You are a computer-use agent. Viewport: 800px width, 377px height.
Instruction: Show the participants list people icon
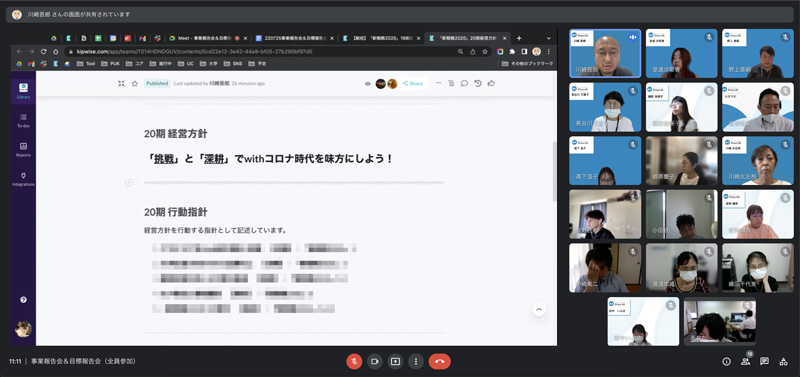tap(745, 361)
